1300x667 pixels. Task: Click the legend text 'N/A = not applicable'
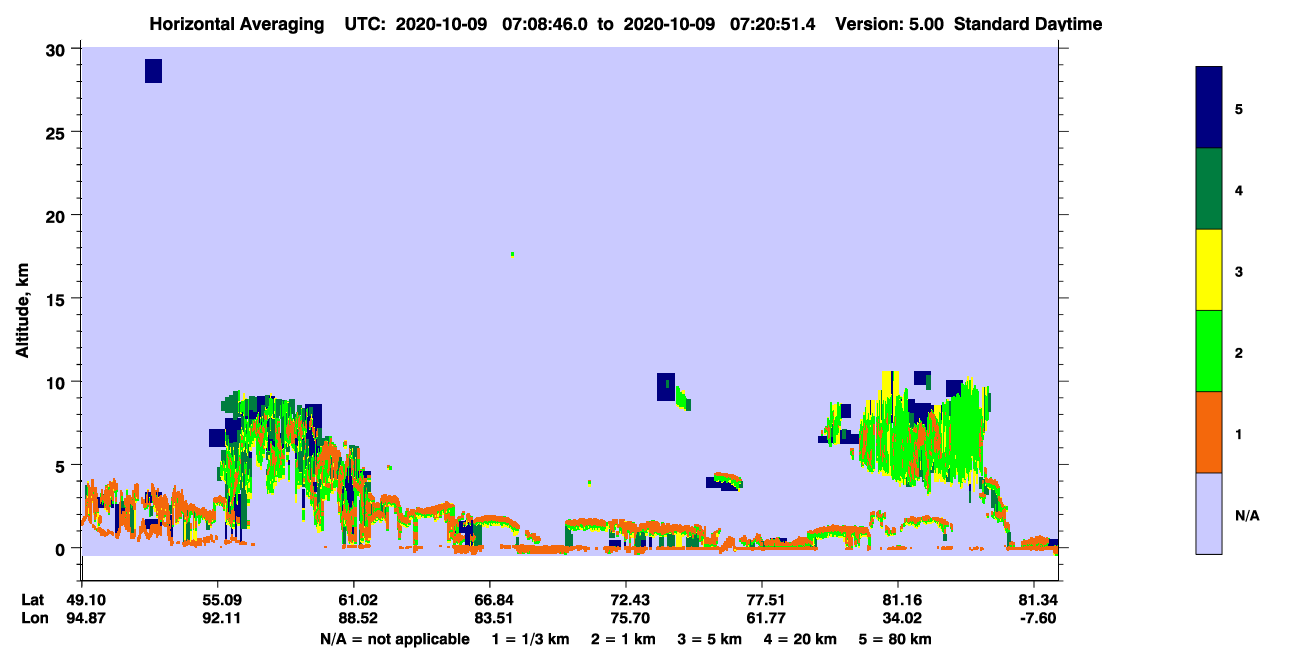pyautogui.click(x=394, y=639)
